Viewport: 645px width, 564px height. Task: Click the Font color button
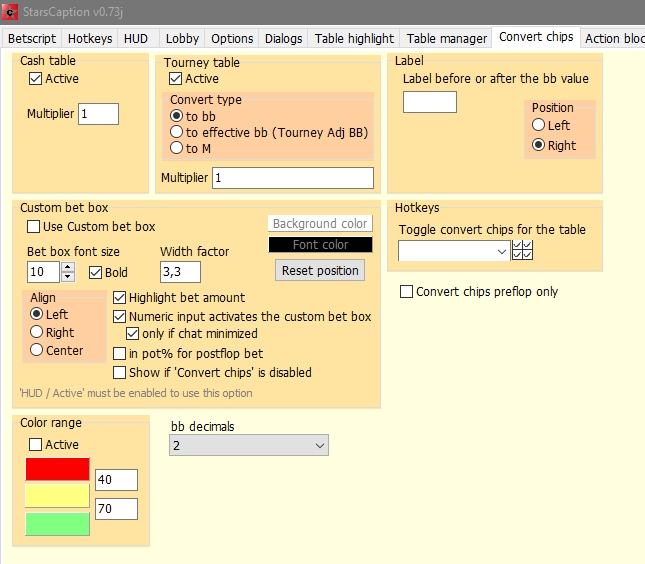tap(320, 245)
